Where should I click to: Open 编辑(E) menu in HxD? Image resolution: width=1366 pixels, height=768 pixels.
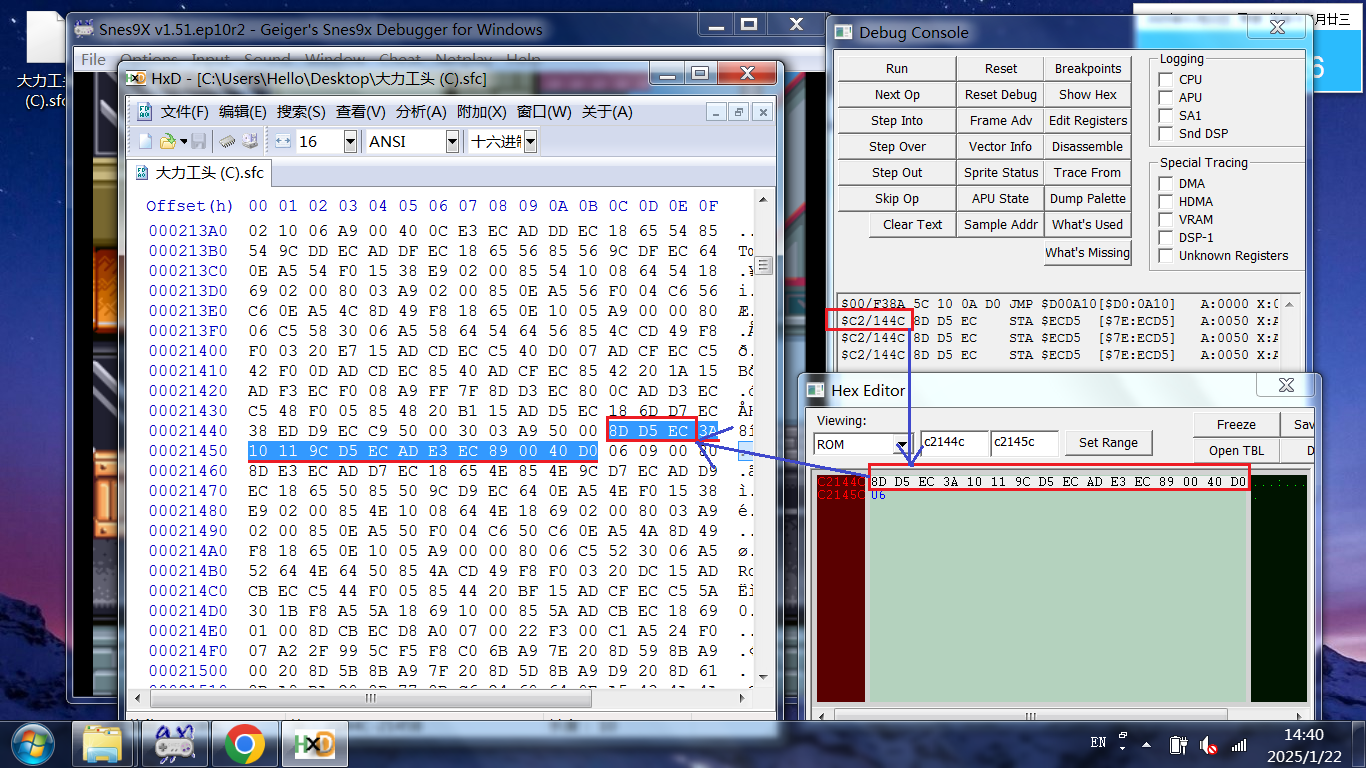(x=243, y=112)
